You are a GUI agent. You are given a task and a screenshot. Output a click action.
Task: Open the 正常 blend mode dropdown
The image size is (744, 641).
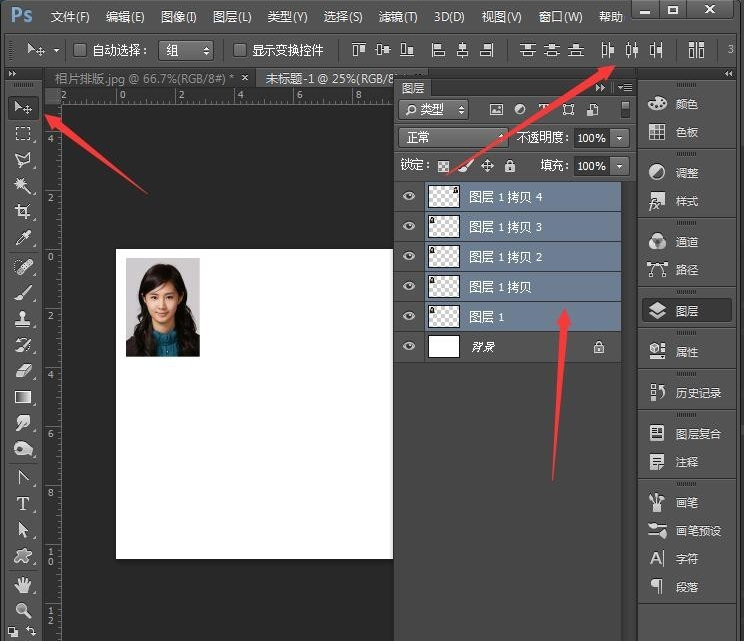[x=453, y=138]
